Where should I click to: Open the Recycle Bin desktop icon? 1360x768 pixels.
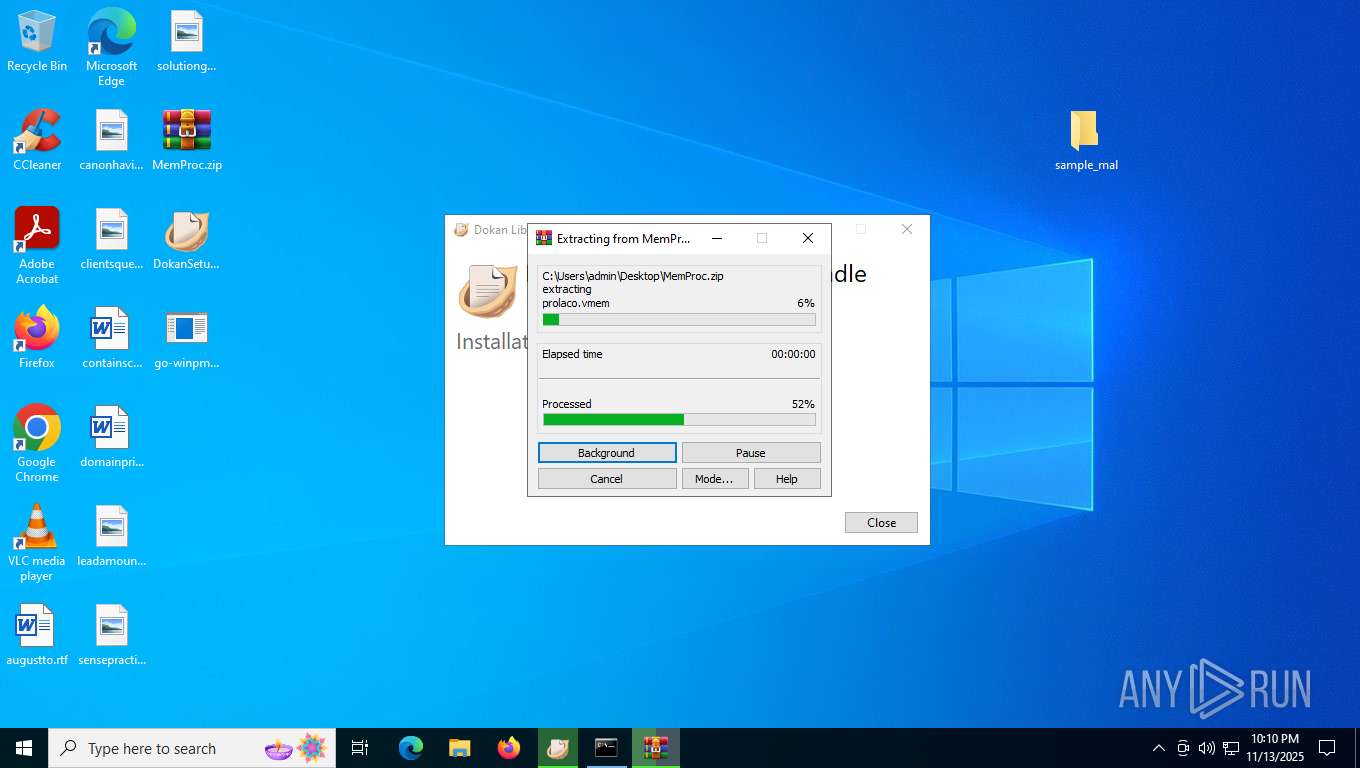[x=37, y=42]
